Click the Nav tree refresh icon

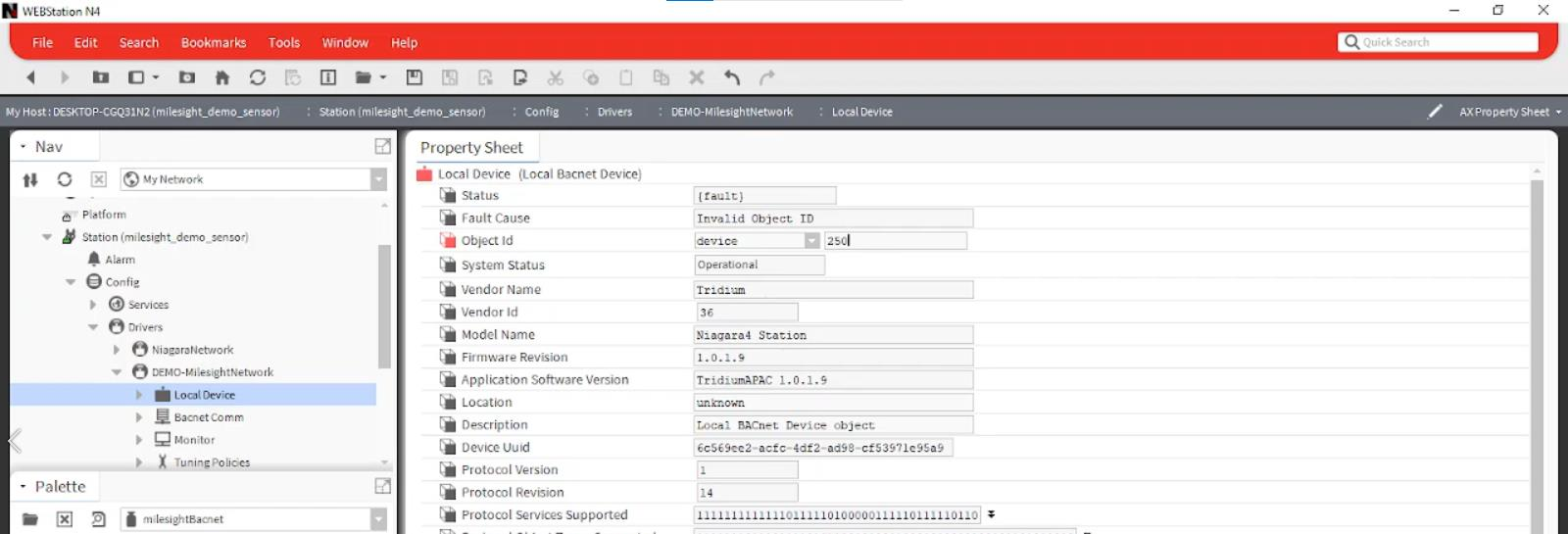tap(65, 179)
